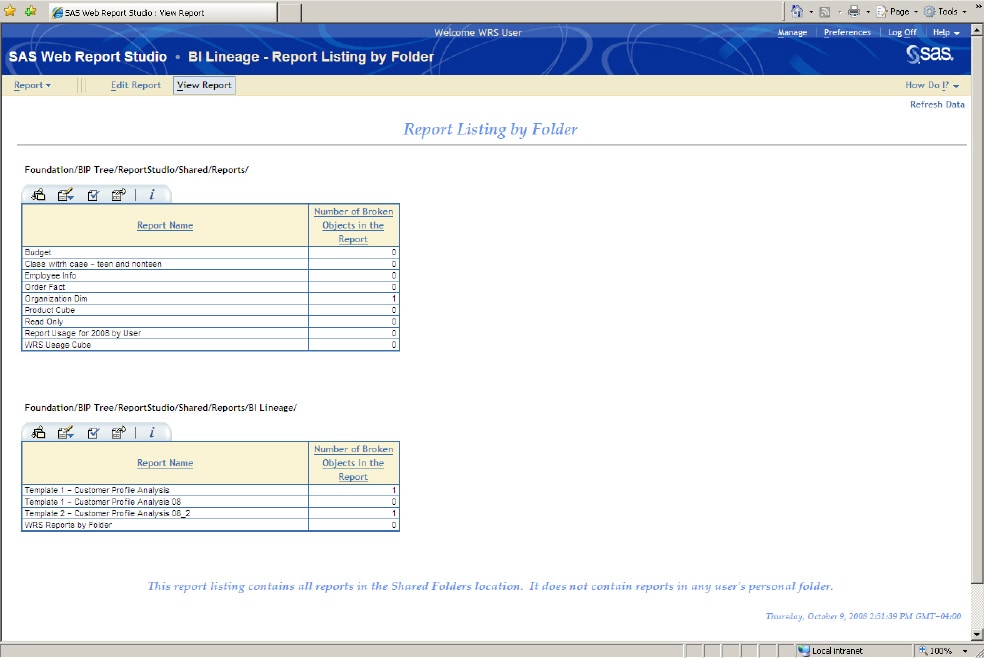Expand the Help dropdown menu

(946, 32)
